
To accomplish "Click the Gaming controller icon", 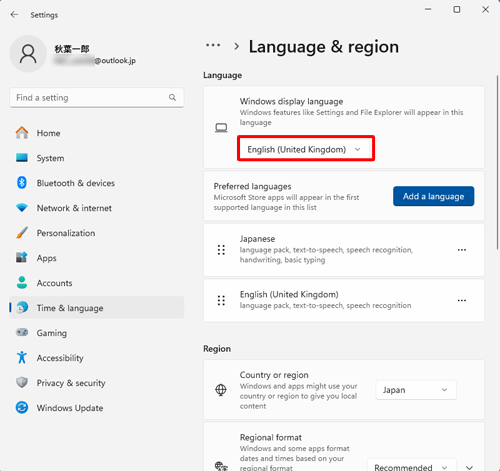I will [x=22, y=332].
